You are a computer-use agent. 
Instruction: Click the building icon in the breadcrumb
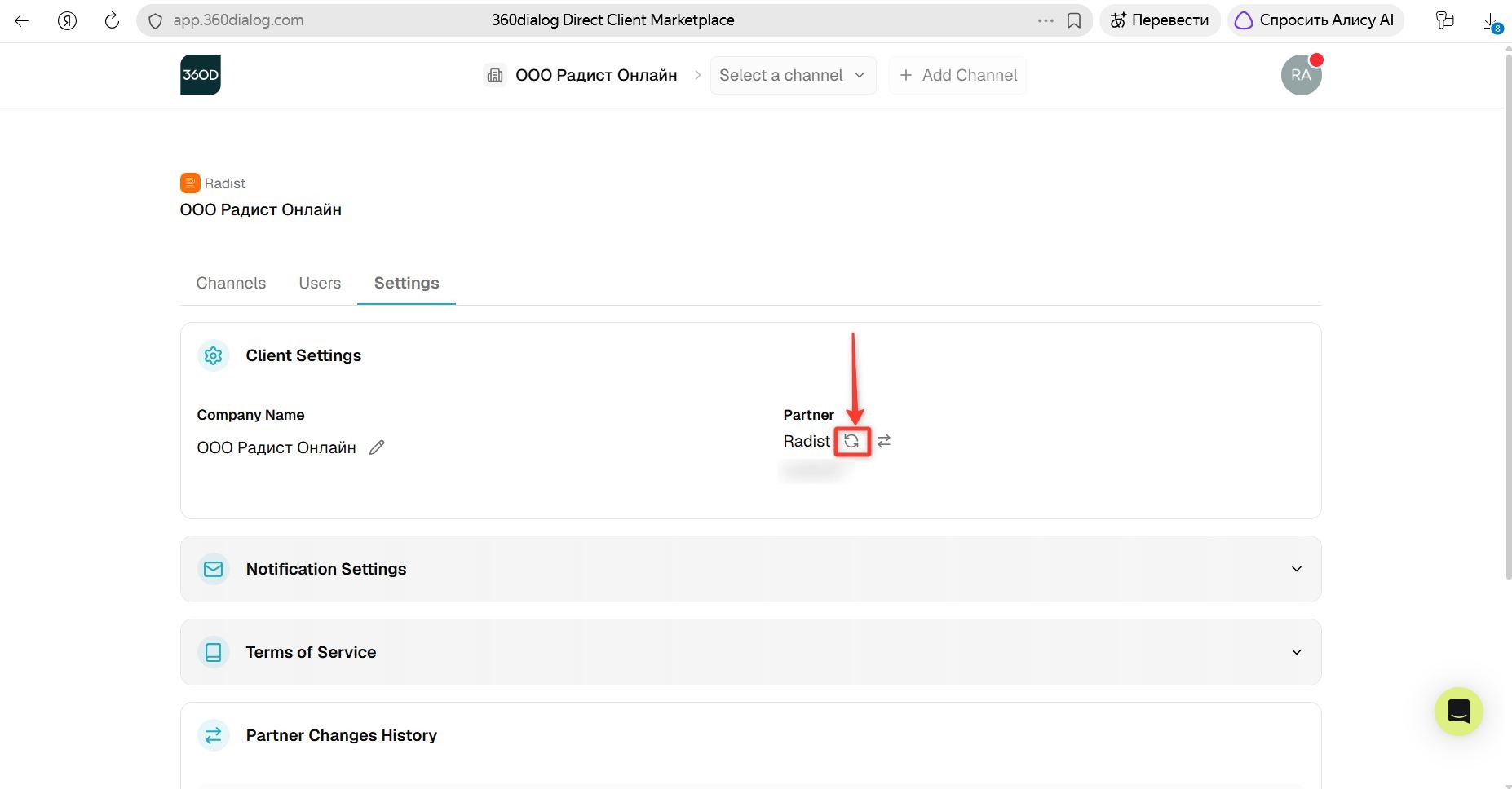point(495,75)
